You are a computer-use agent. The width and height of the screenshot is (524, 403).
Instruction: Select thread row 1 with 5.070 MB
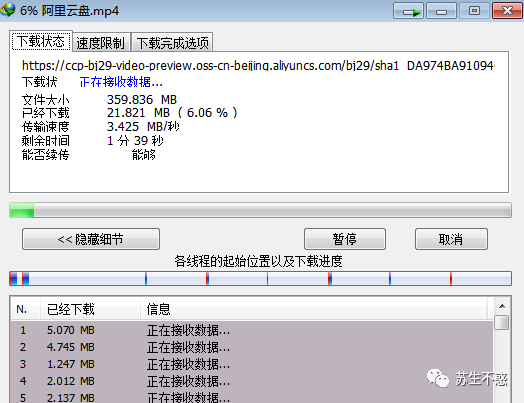(252, 330)
